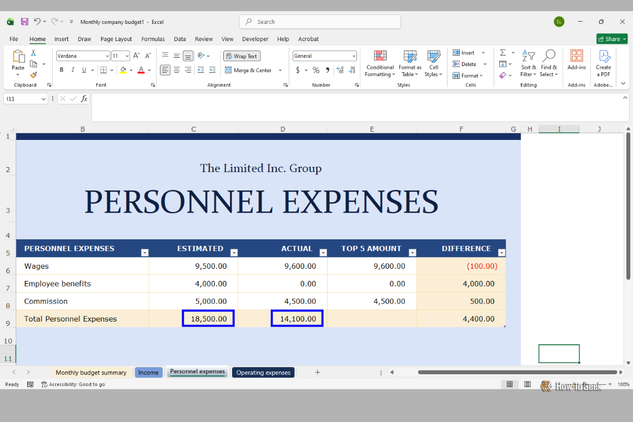Viewport: 633px width, 422px height.
Task: Open Sort & Filter menu
Action: 528,63
